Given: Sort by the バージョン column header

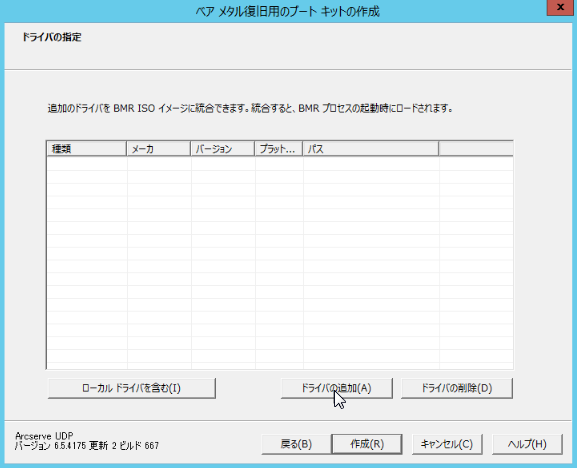Looking at the screenshot, I should point(223,149).
